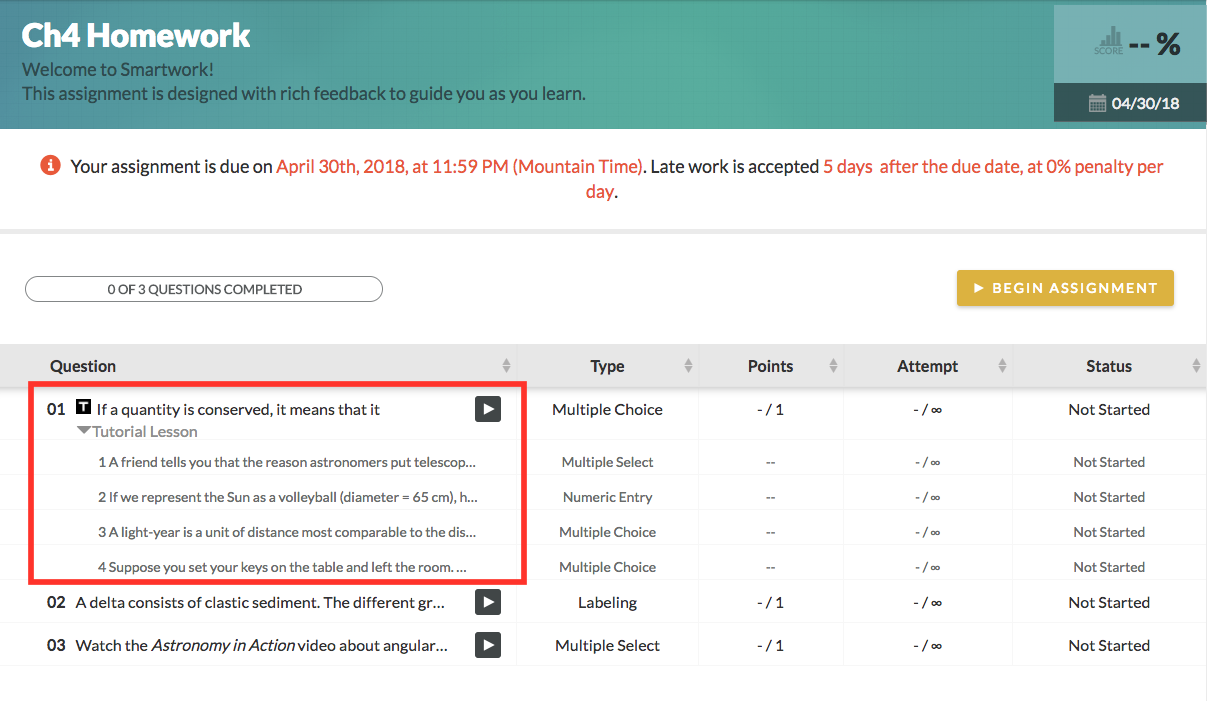The width and height of the screenshot is (1207, 701).
Task: Click the black T tutorial icon
Action: pyautogui.click(x=84, y=407)
